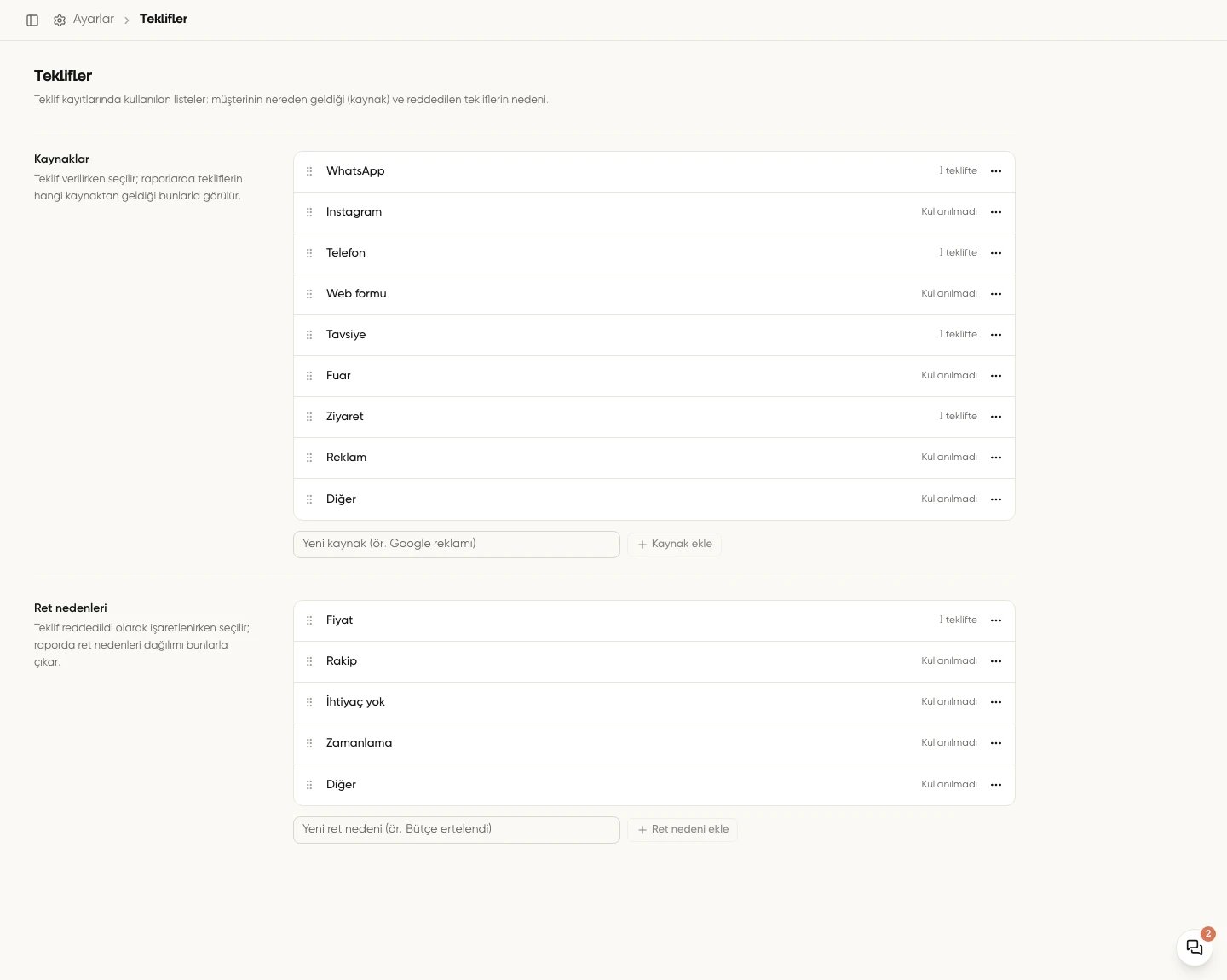The image size is (1227, 980).
Task: Show the options menu for İhtiyaç yok
Action: [996, 702]
